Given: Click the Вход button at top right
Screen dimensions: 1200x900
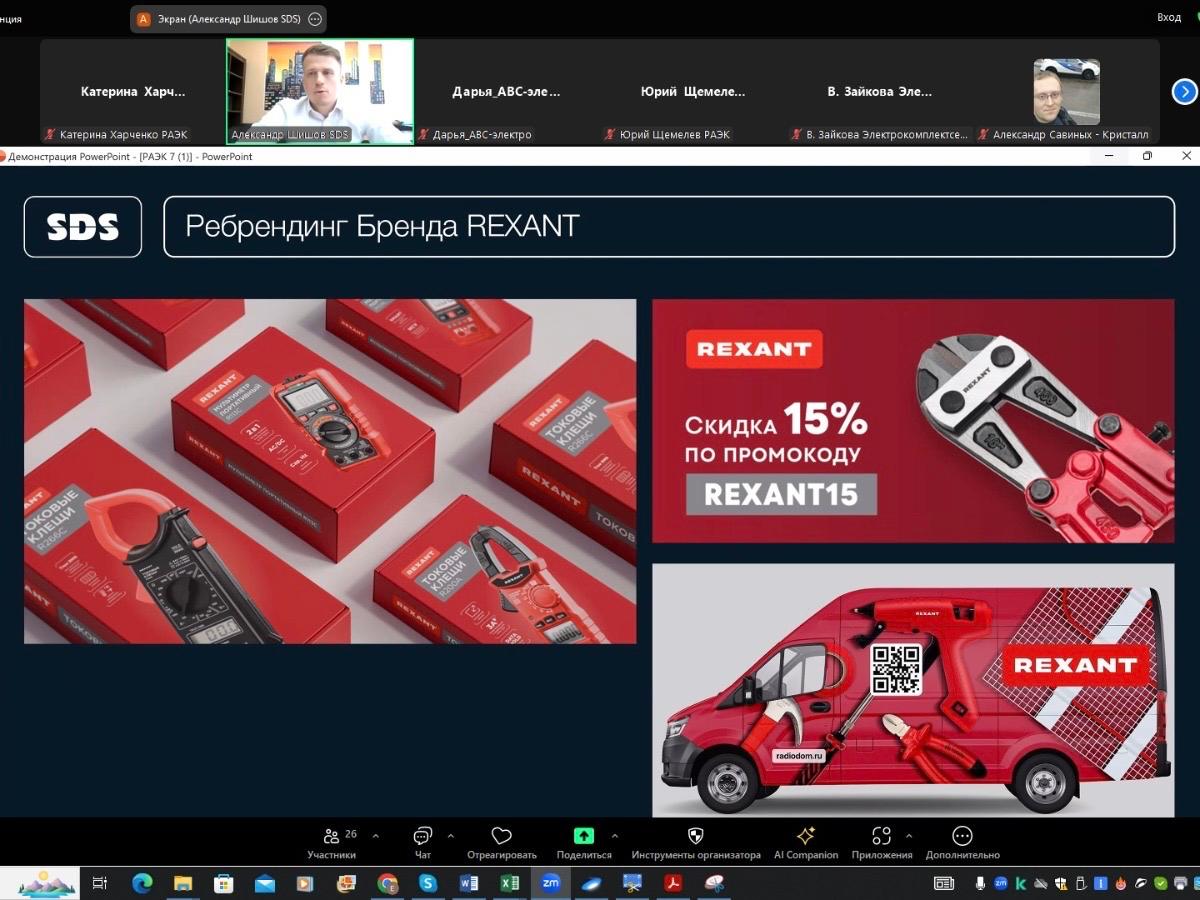Looking at the screenshot, I should click(1169, 17).
